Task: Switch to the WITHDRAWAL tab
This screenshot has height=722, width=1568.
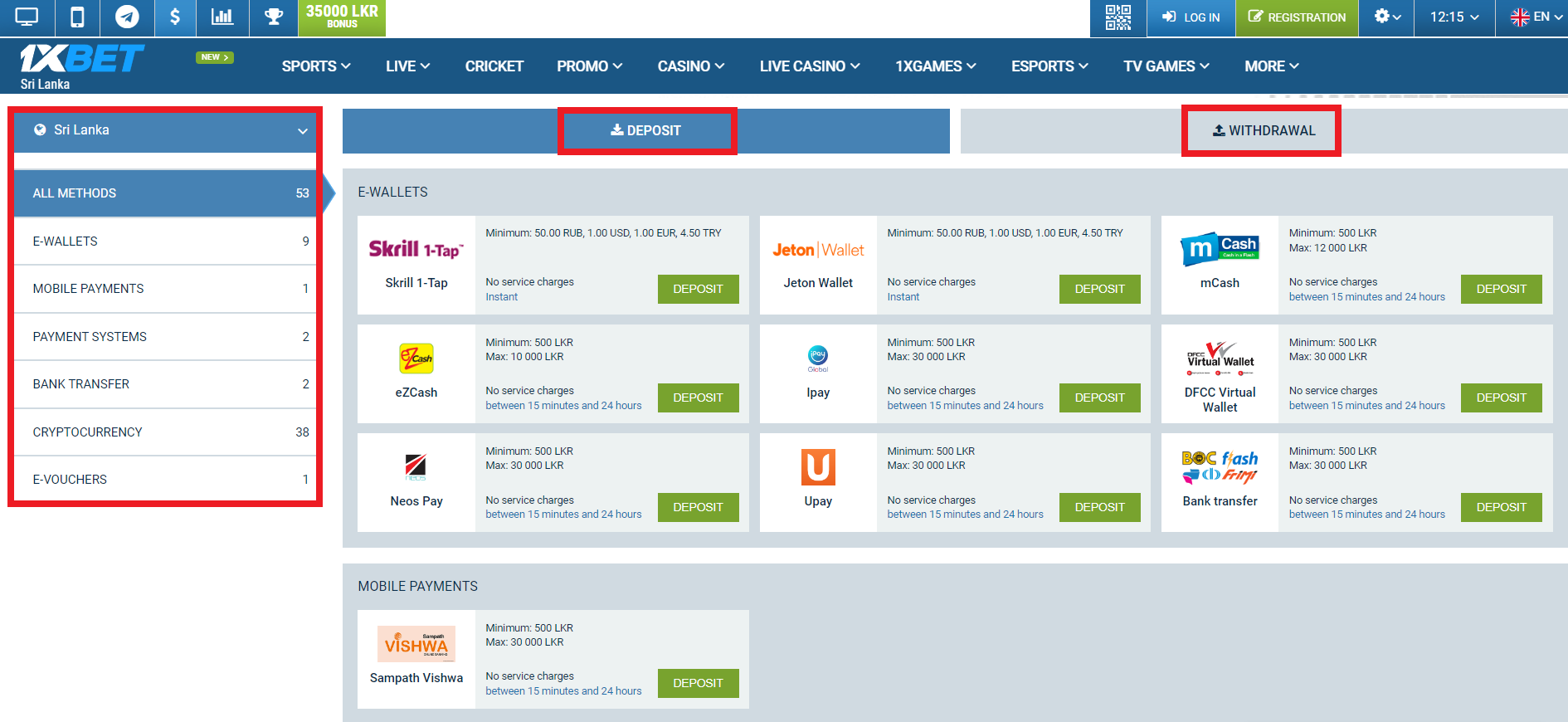Action: 1264,131
